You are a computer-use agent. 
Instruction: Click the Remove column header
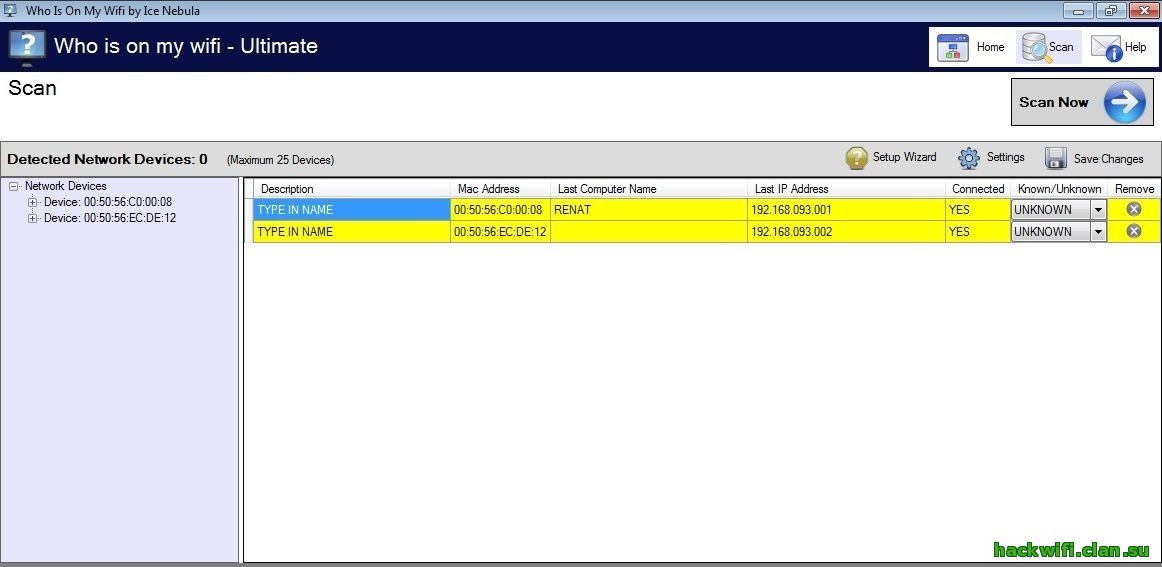tap(1134, 189)
